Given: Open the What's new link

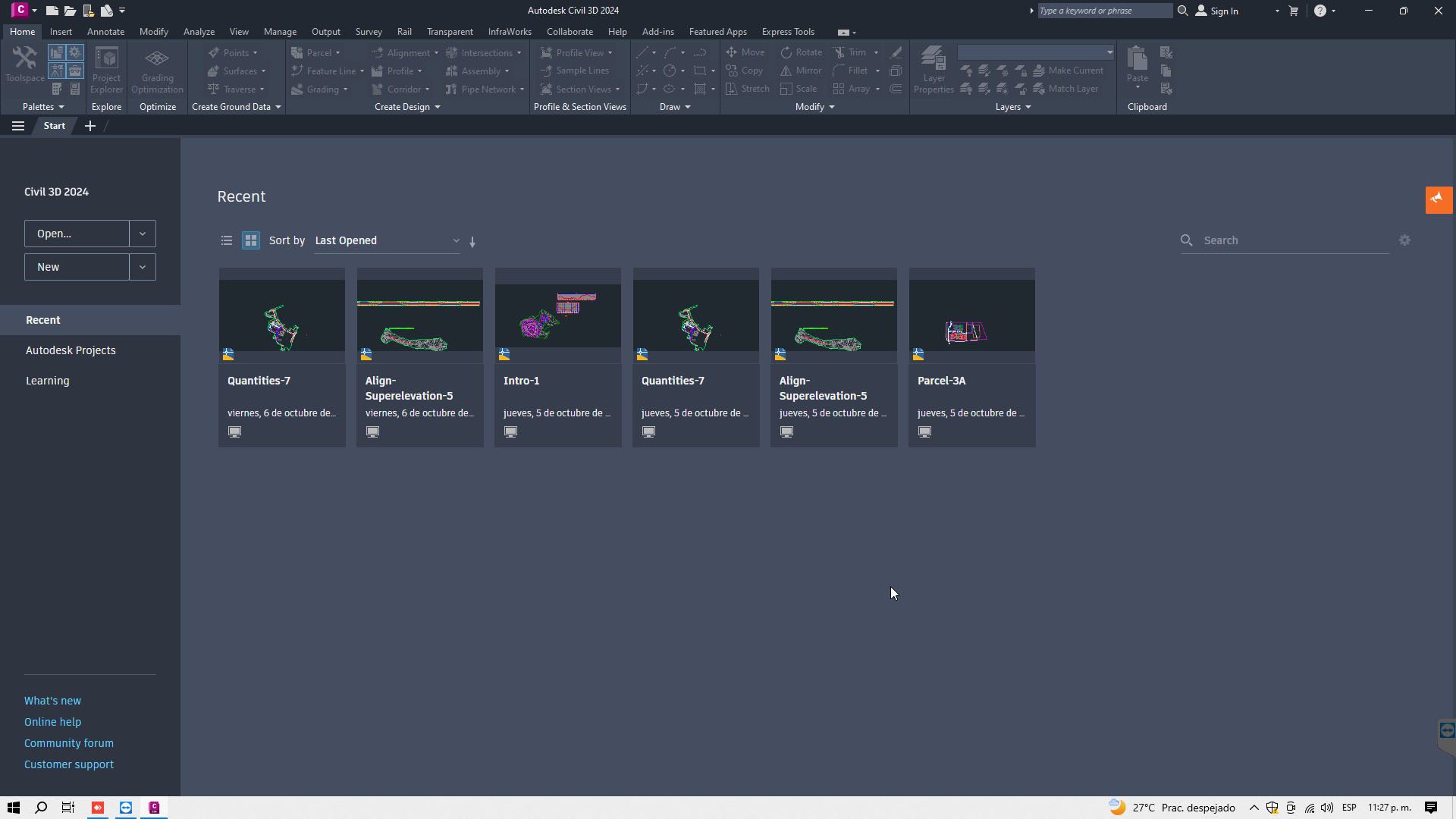Looking at the screenshot, I should 52,701.
